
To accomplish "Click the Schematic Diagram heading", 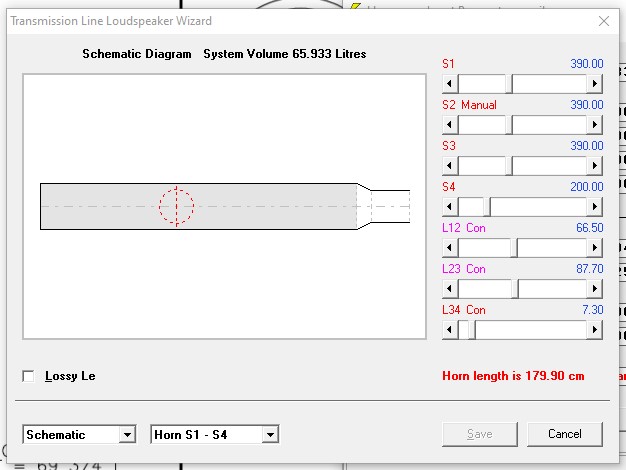I will click(137, 54).
